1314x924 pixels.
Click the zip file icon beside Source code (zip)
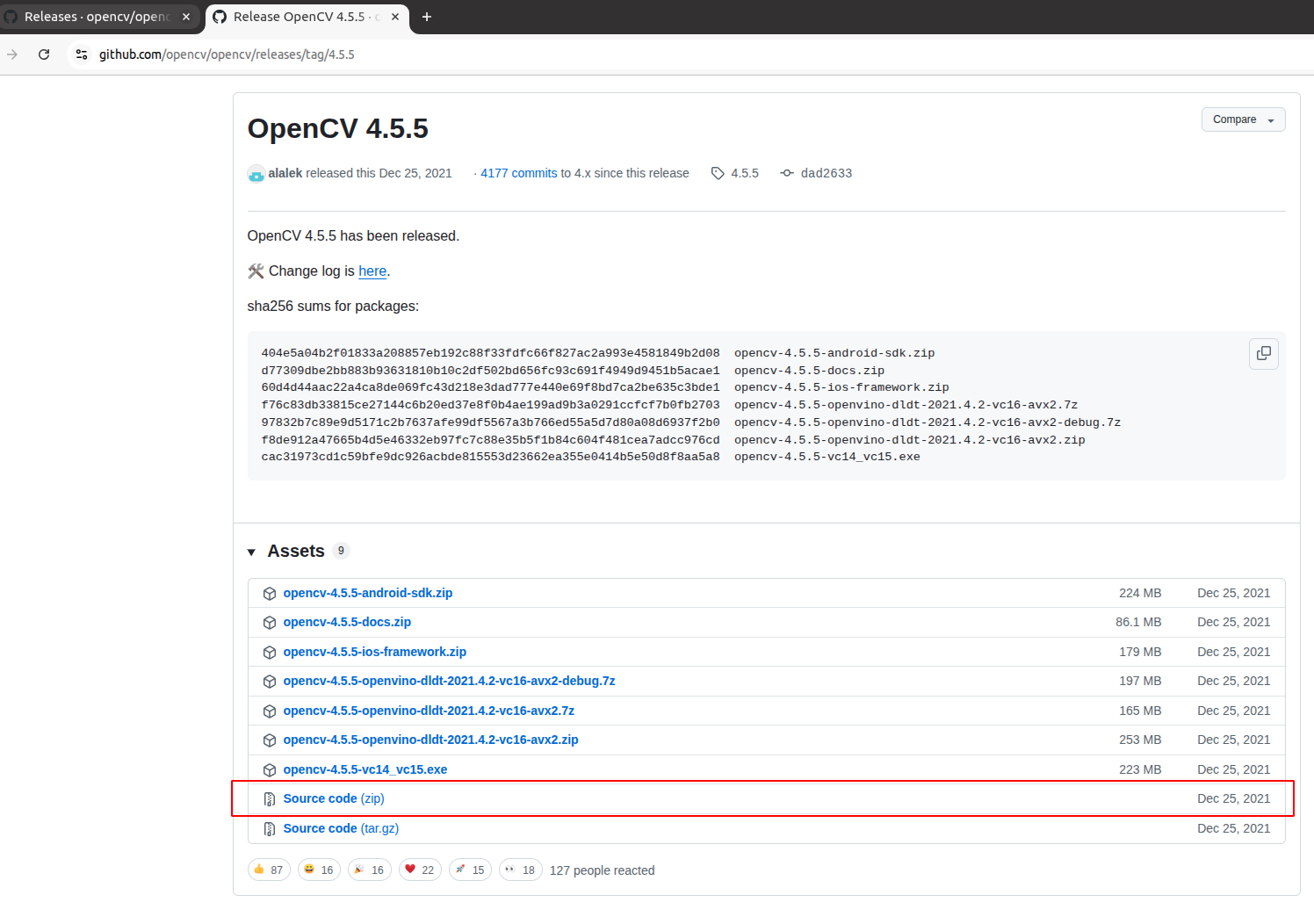tap(270, 799)
